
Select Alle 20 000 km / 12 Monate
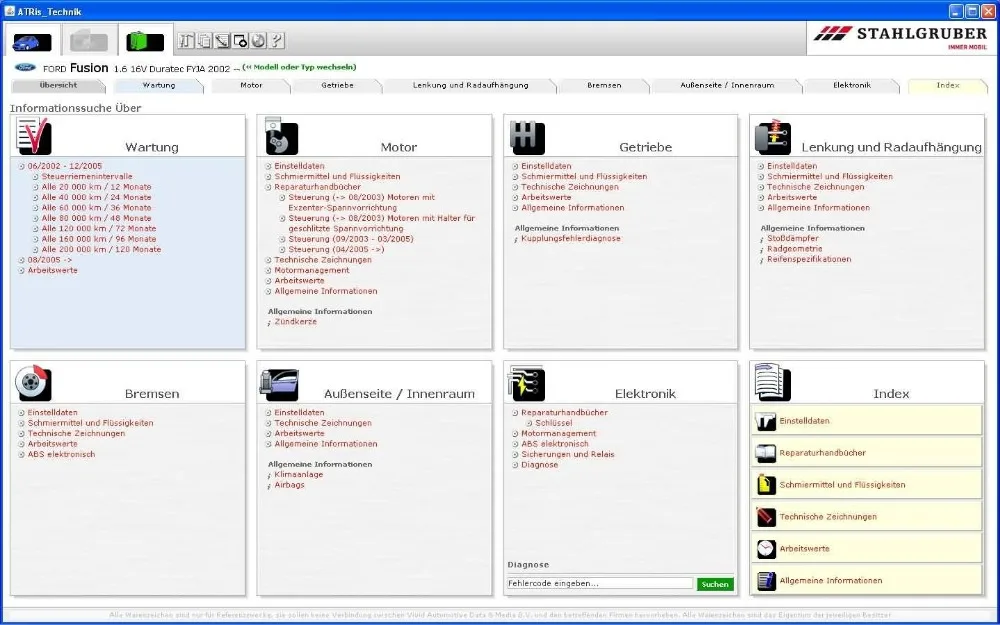coord(96,188)
